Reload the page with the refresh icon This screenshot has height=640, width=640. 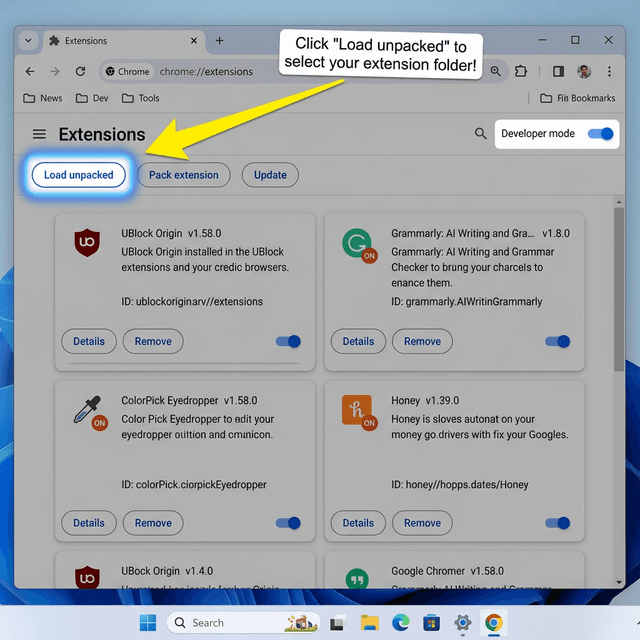(80, 71)
